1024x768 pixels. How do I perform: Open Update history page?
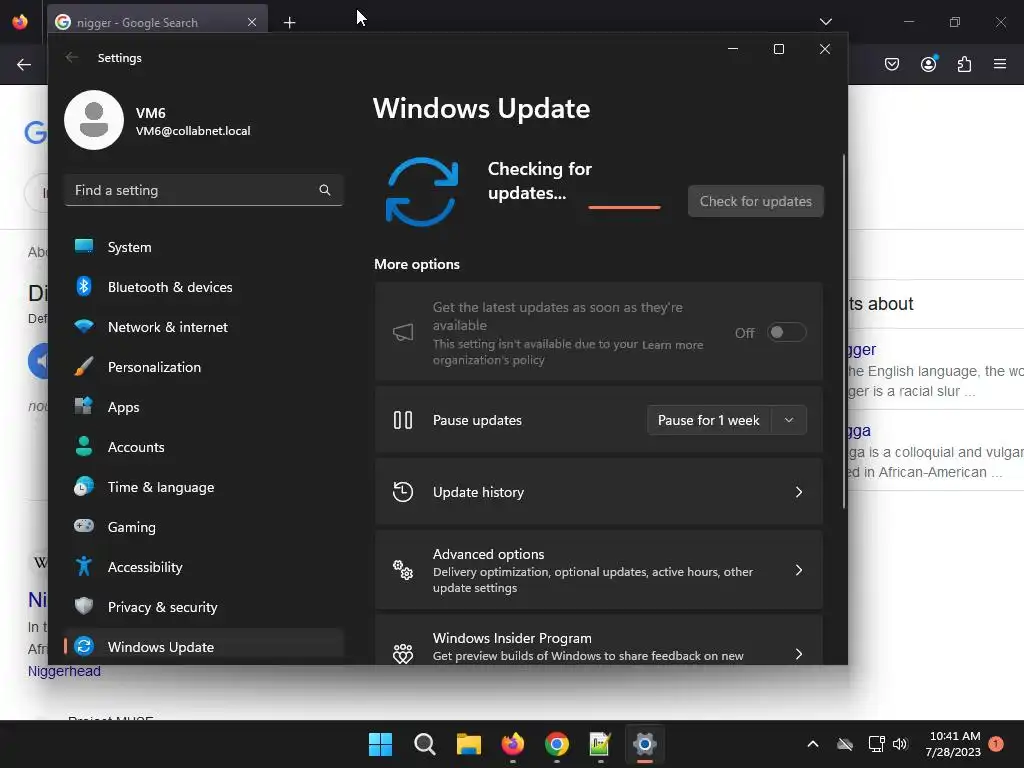click(598, 492)
